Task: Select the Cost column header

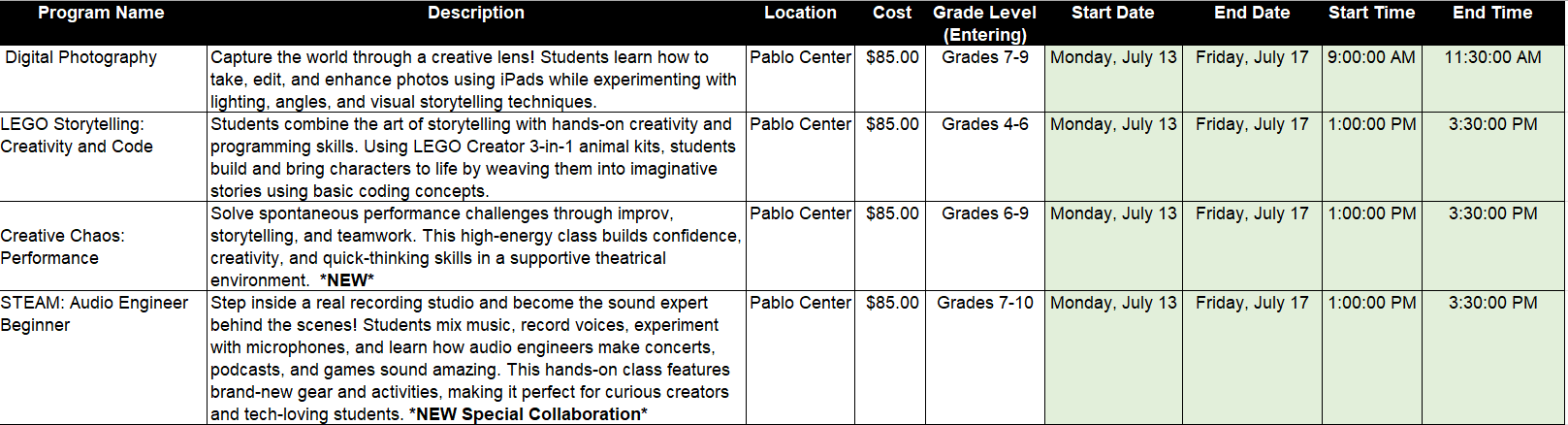Action: coord(891,14)
